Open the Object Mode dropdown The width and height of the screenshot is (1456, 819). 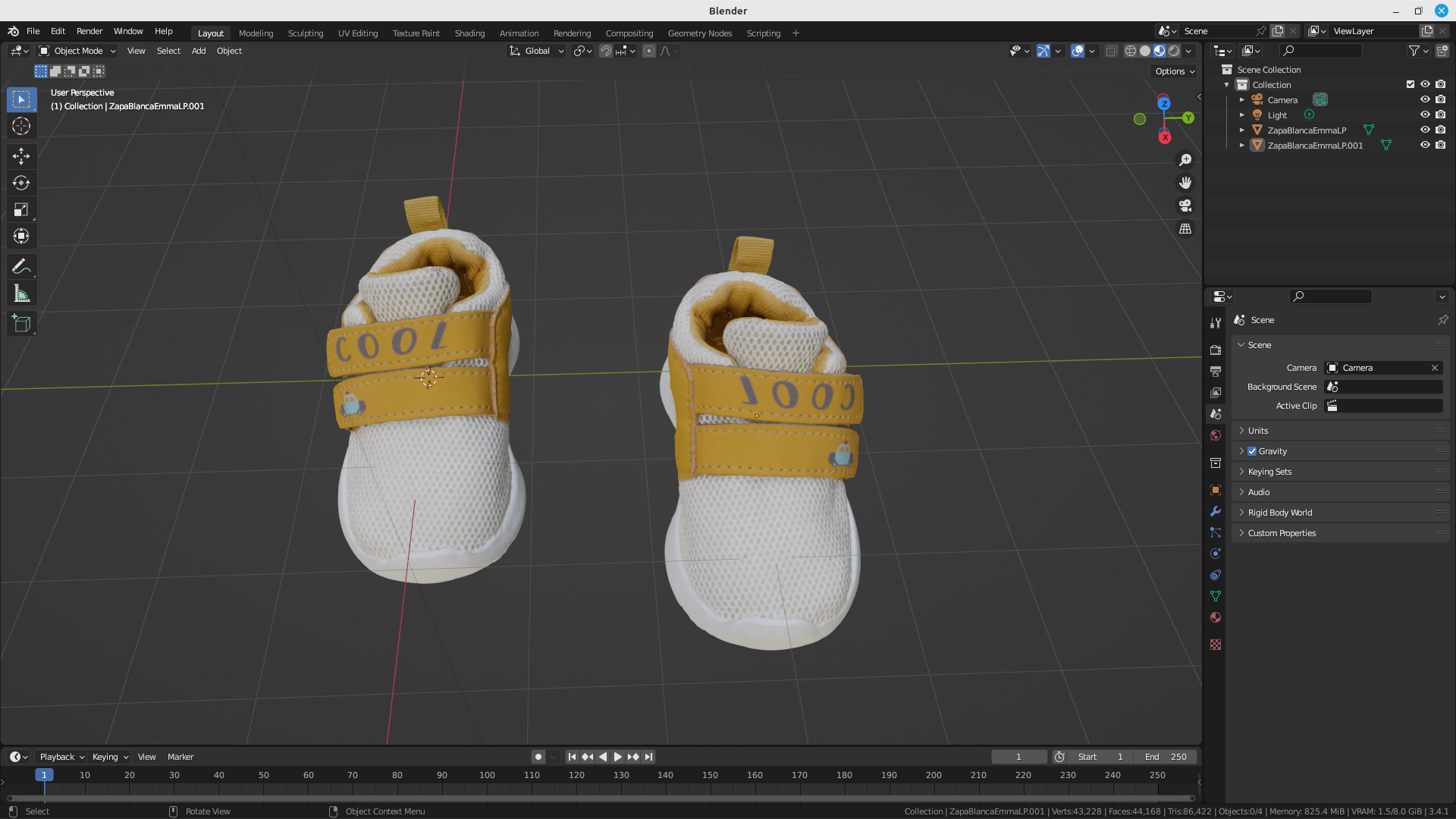click(77, 51)
